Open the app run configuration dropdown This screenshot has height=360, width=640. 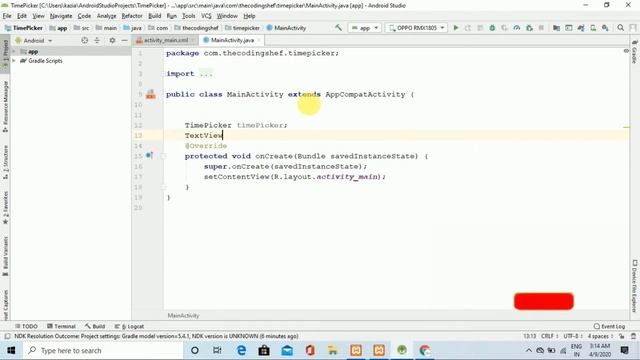click(365, 28)
